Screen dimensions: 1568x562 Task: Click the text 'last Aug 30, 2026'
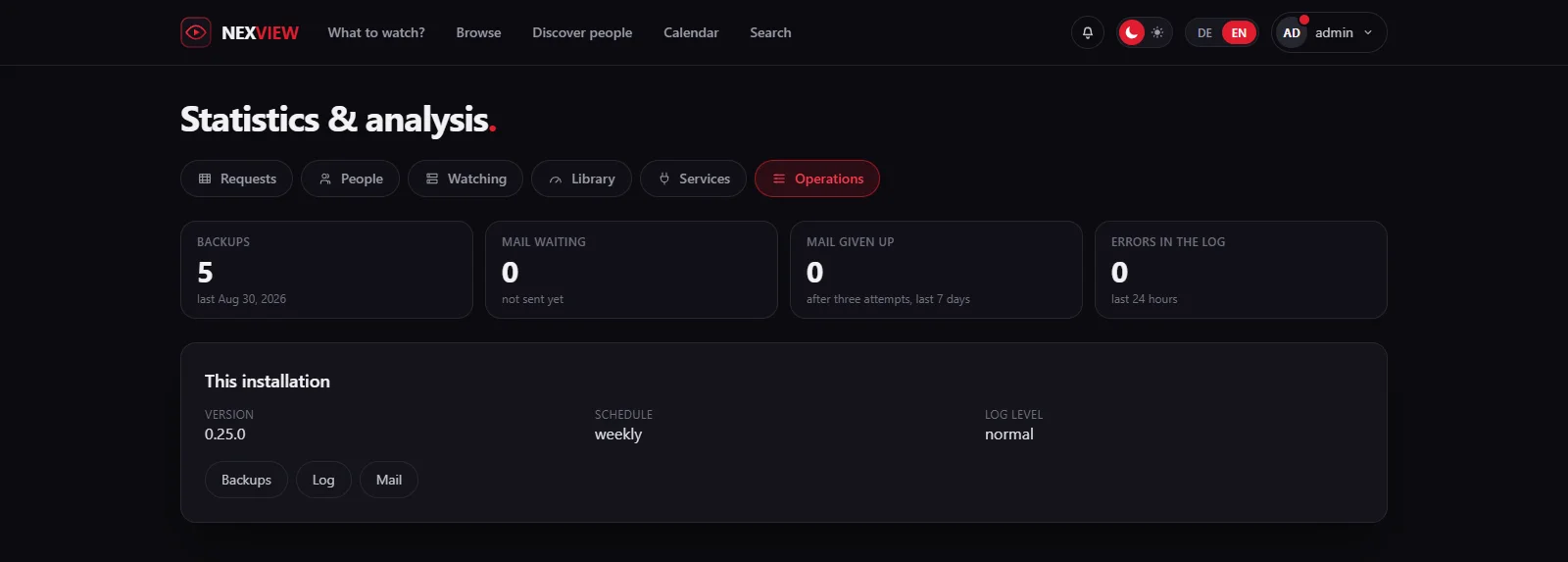[241, 299]
